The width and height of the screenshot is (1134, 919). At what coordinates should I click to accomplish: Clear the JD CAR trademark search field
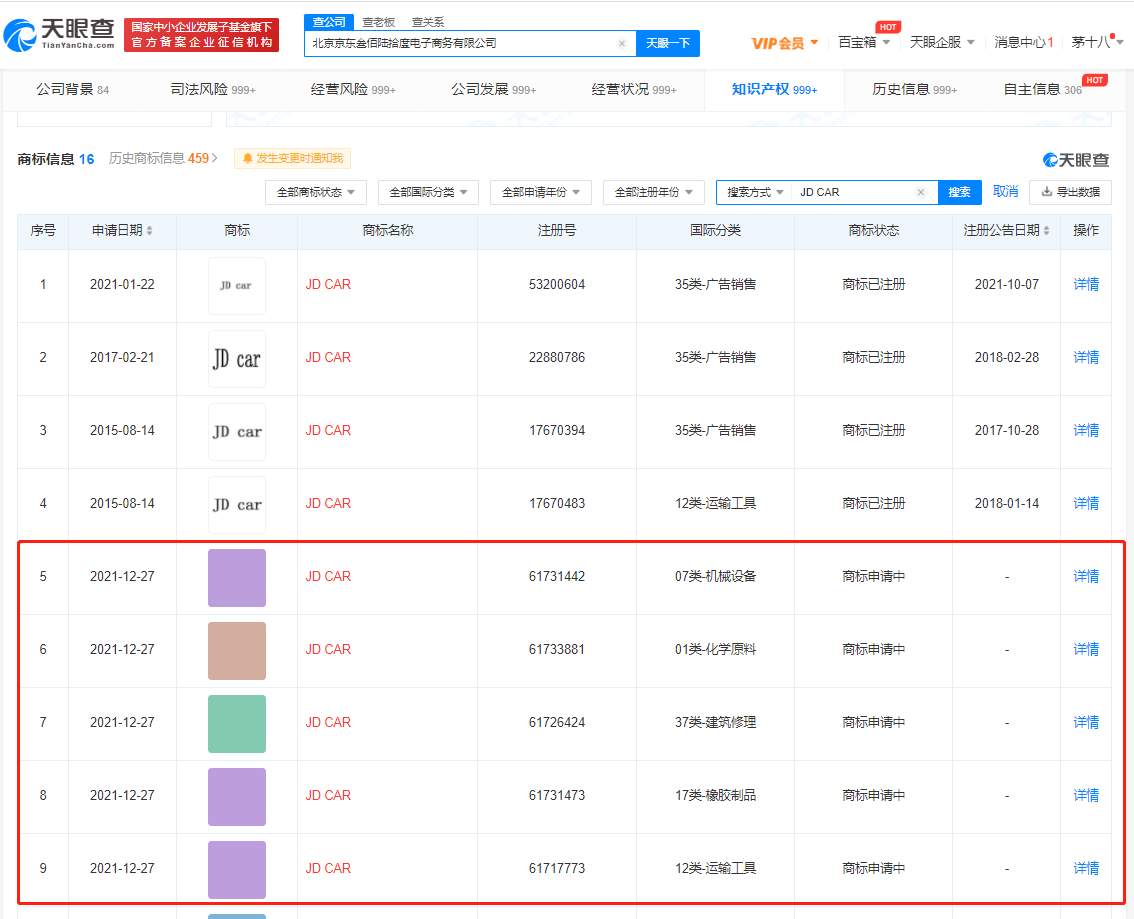[921, 192]
